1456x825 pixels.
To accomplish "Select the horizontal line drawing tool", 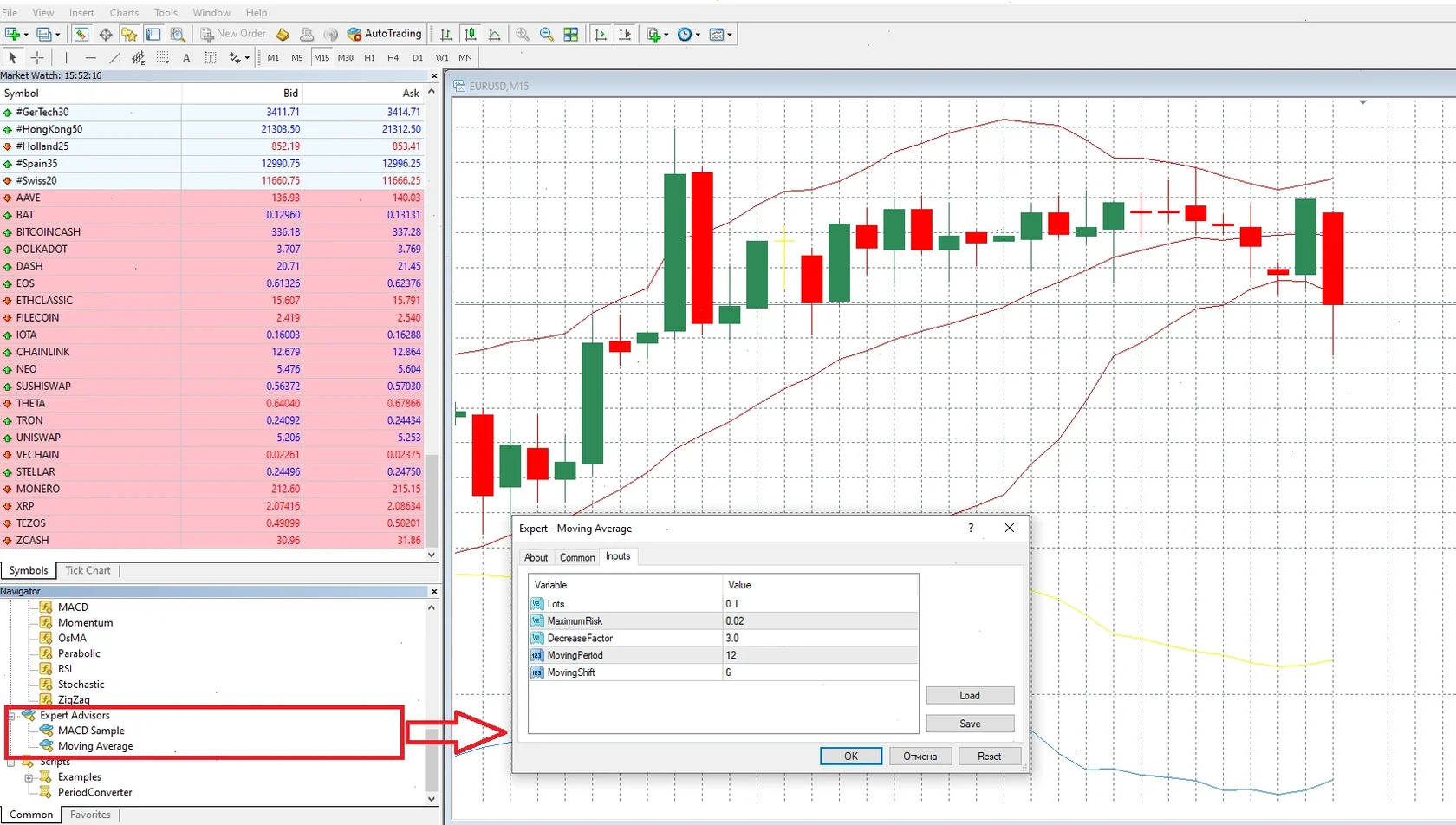I will tap(90, 57).
